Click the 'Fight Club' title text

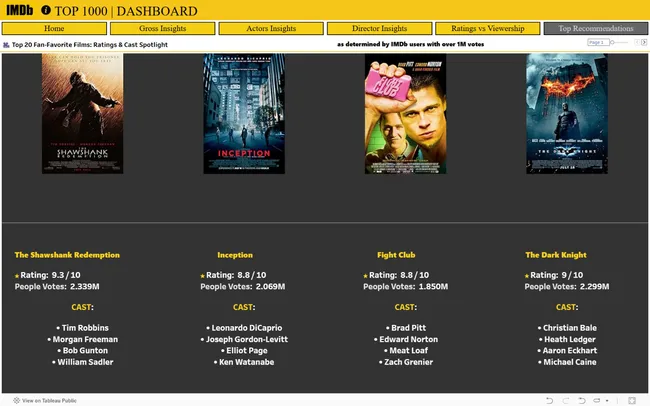tap(396, 255)
